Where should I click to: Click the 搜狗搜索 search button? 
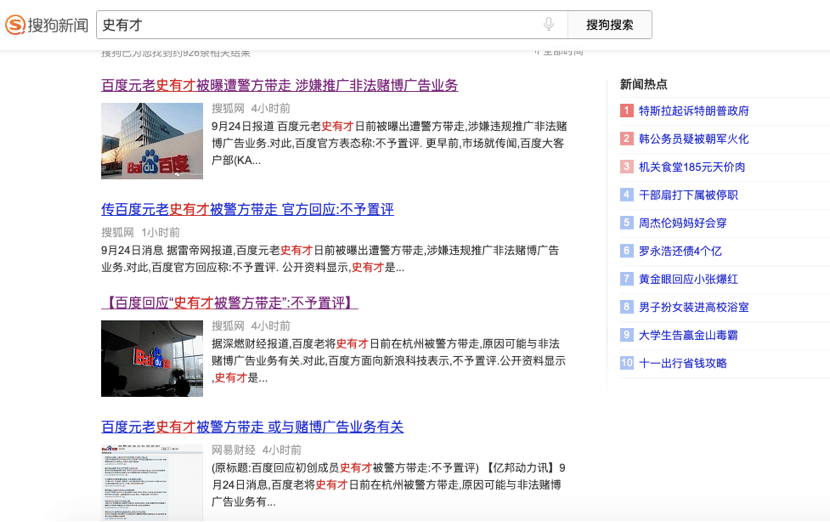click(x=609, y=25)
